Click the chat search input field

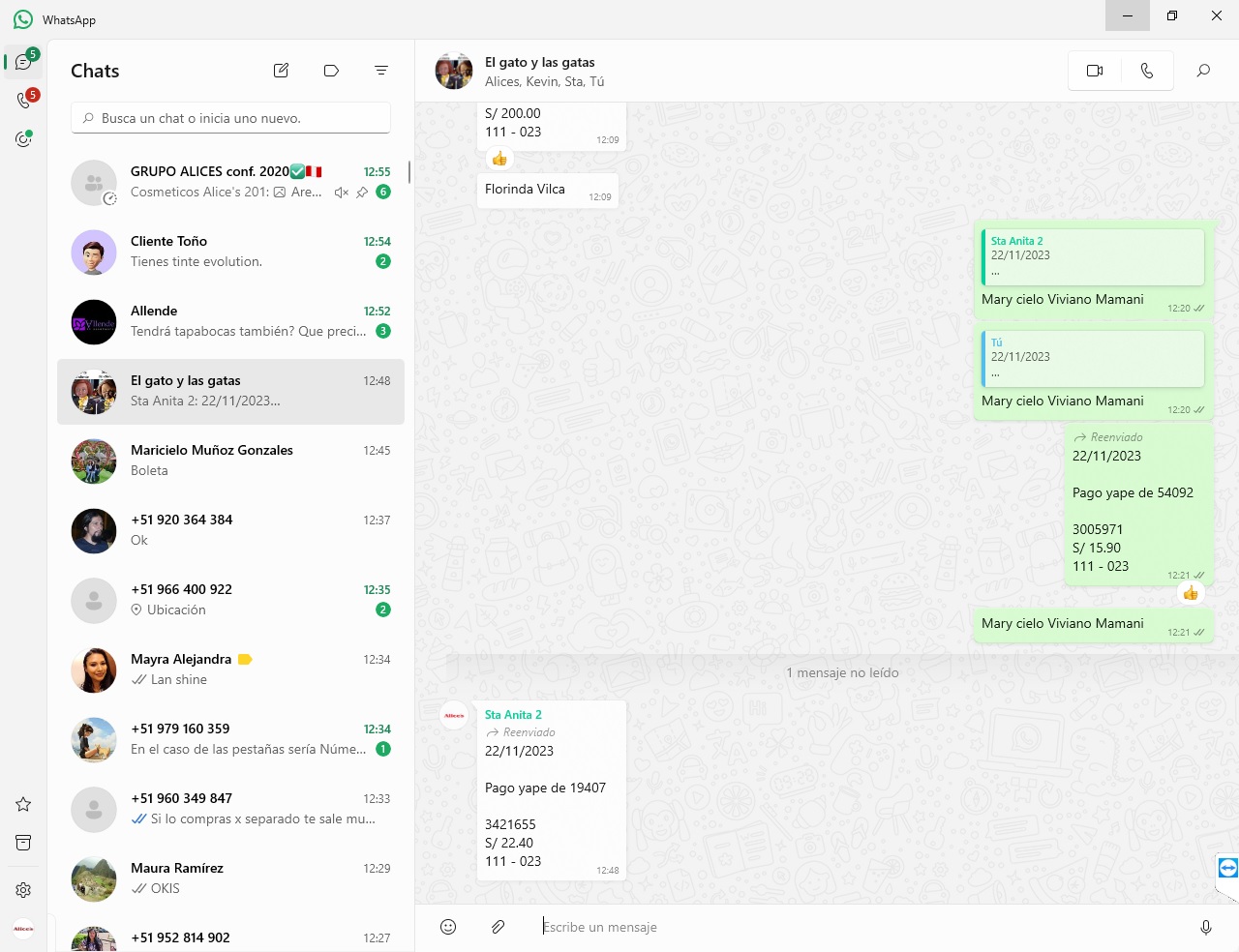(x=230, y=118)
